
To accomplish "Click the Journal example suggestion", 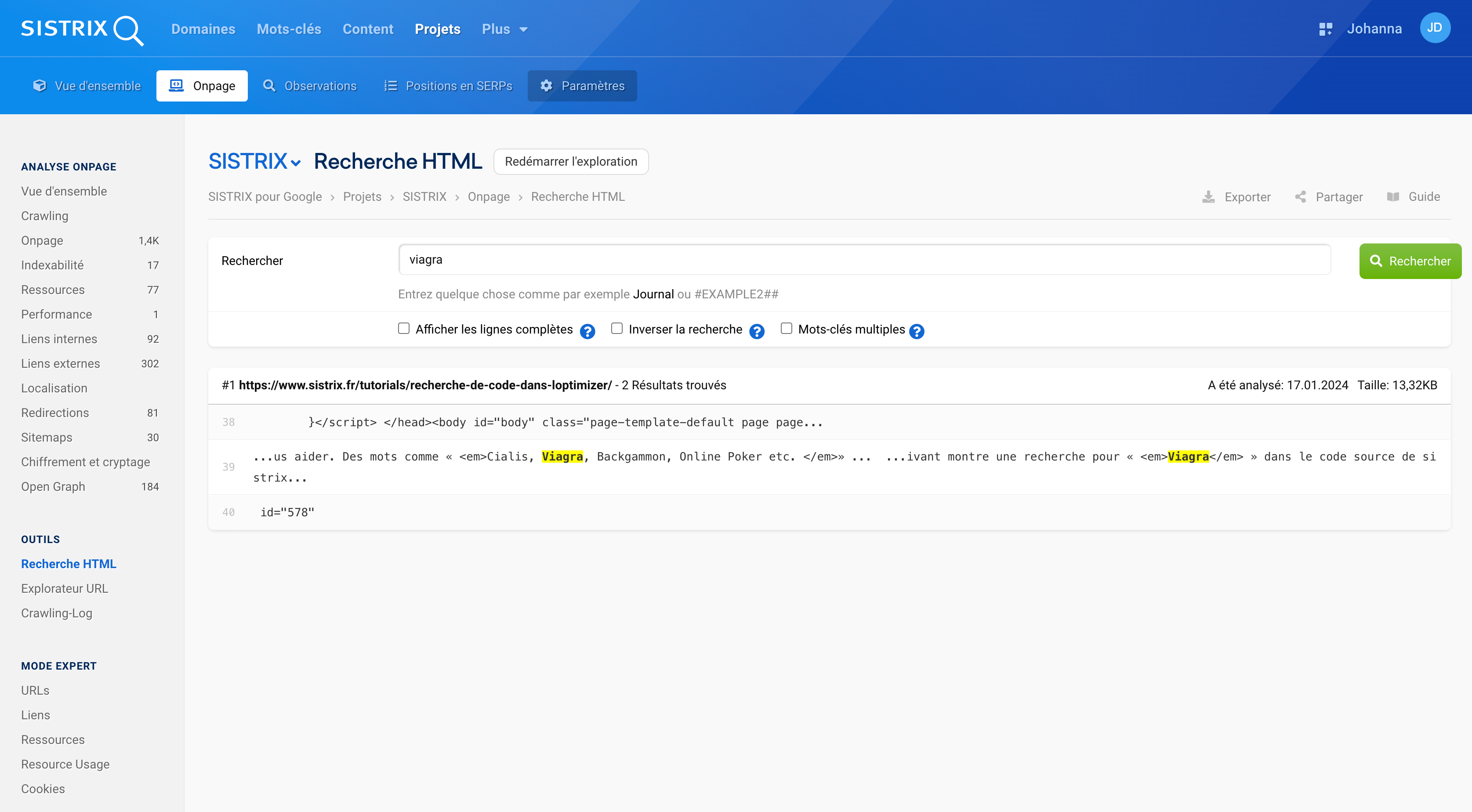I will [x=653, y=294].
